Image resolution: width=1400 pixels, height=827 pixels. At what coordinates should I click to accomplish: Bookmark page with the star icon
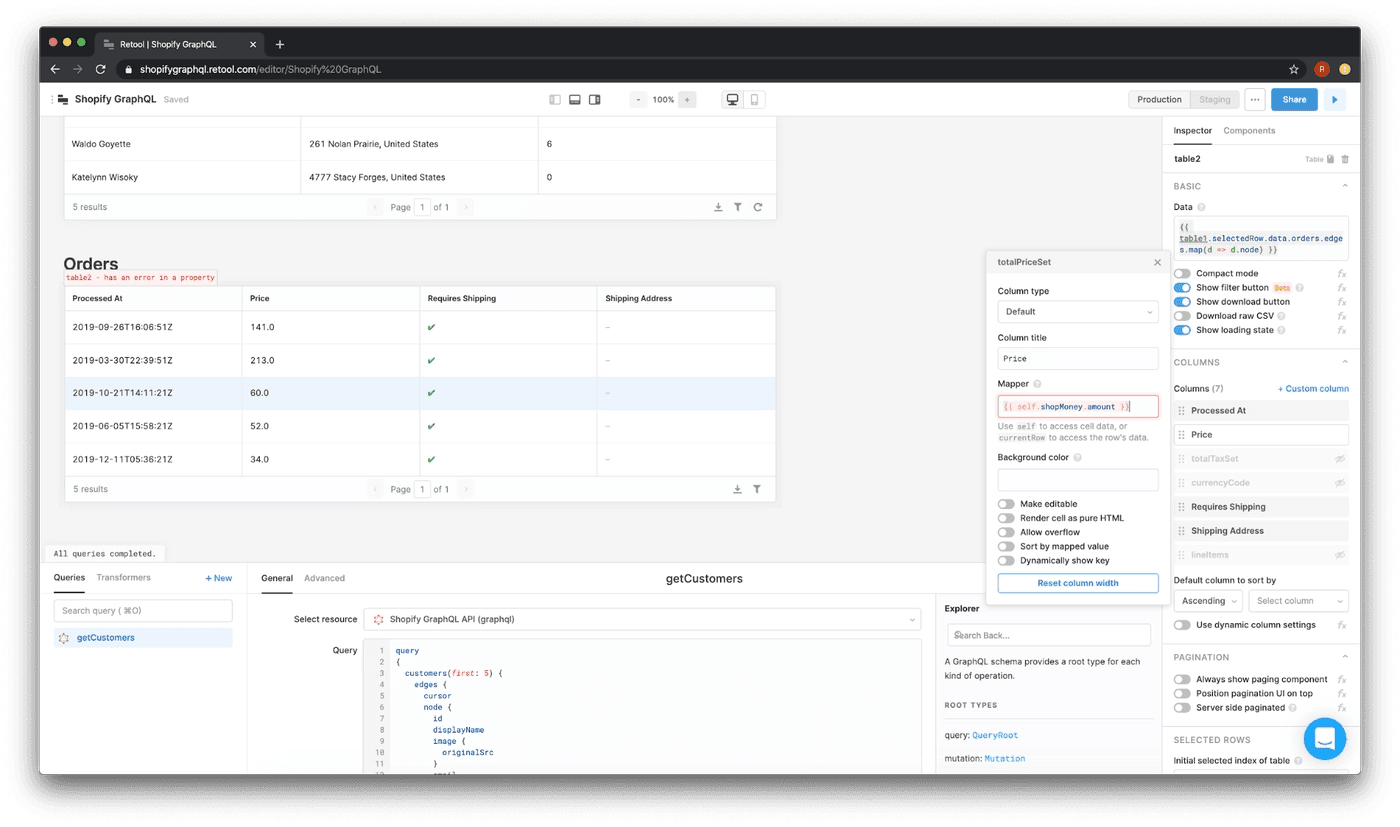(x=1293, y=69)
